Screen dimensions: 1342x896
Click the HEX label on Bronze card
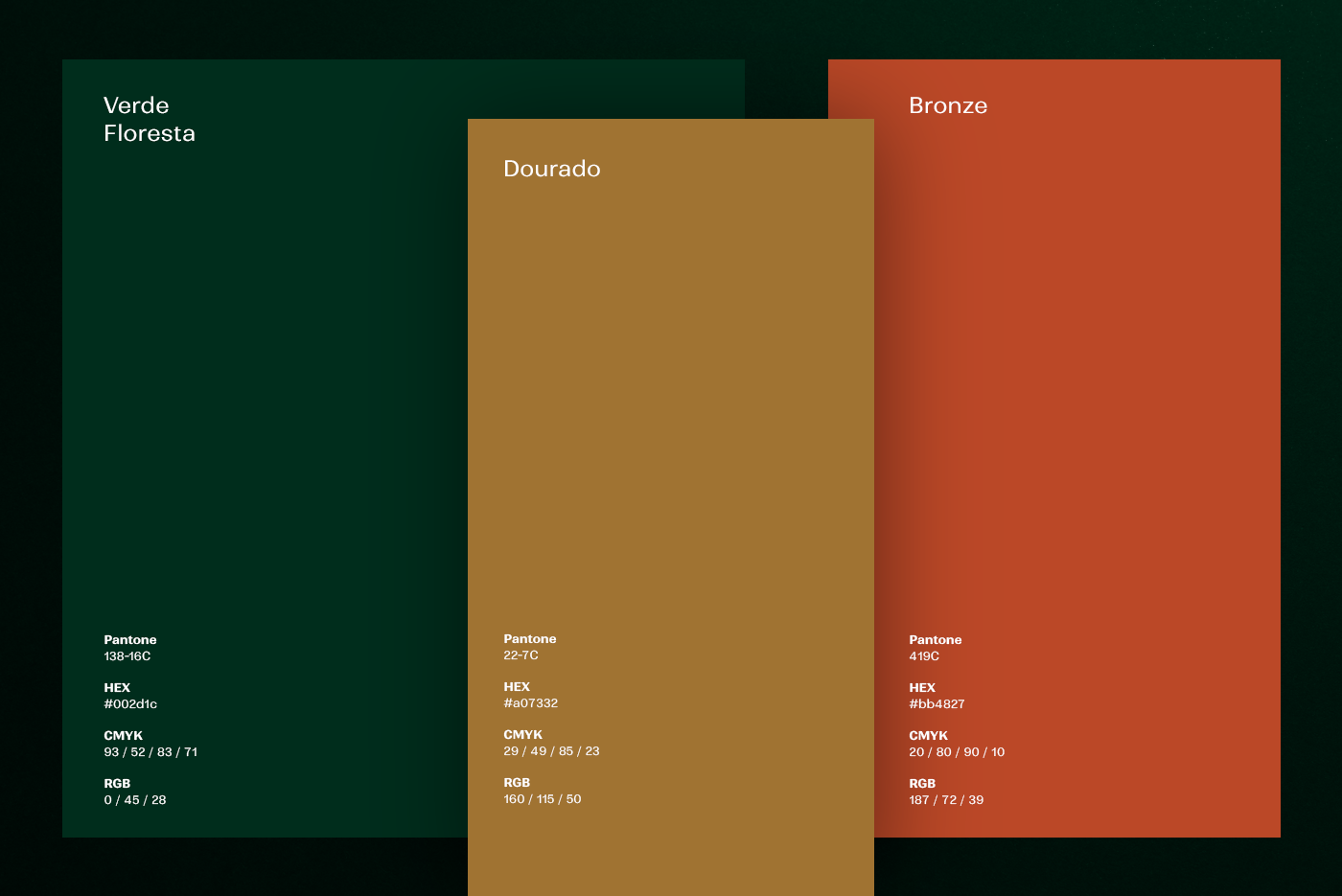tap(922, 688)
